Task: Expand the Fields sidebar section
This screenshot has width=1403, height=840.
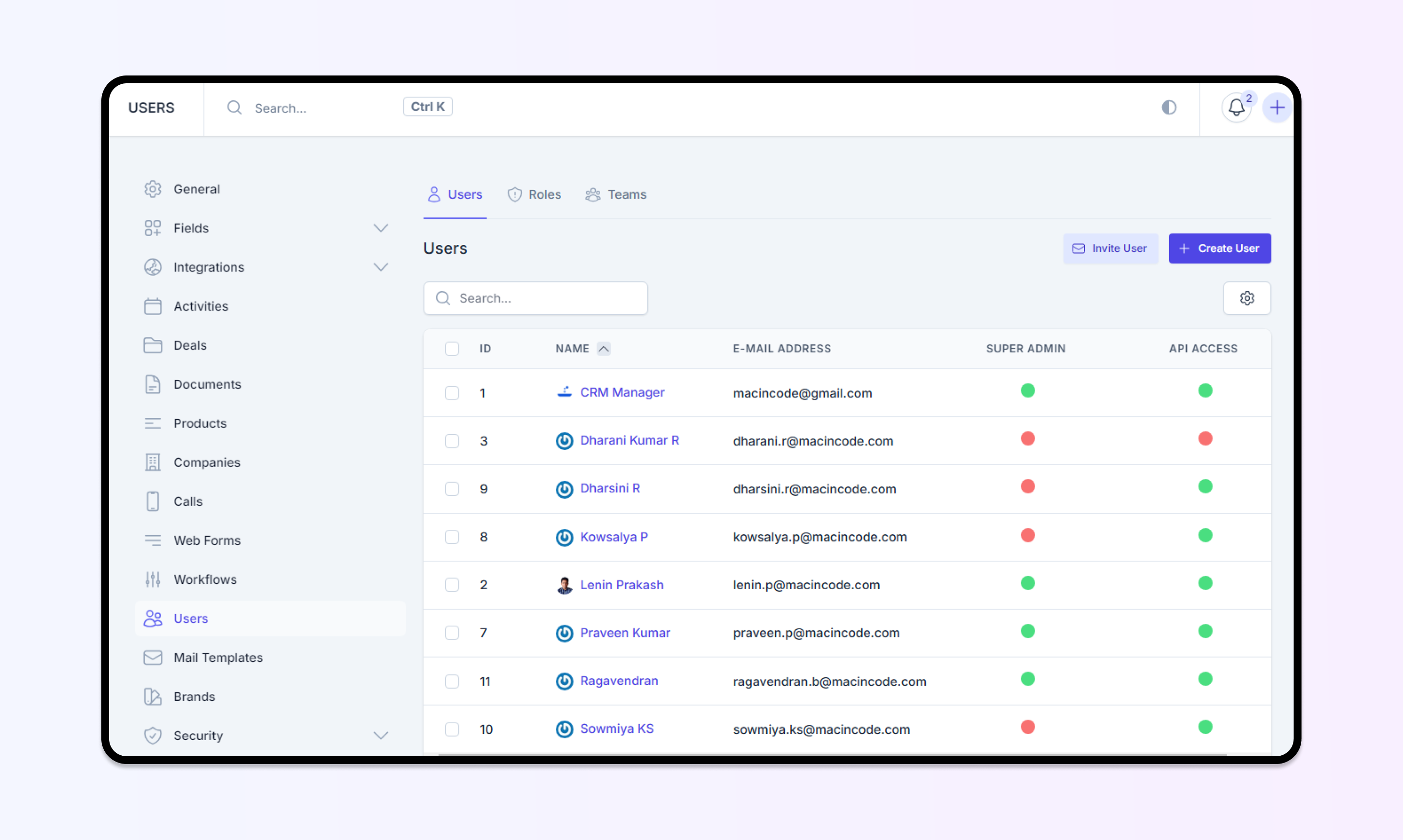Action: click(380, 228)
